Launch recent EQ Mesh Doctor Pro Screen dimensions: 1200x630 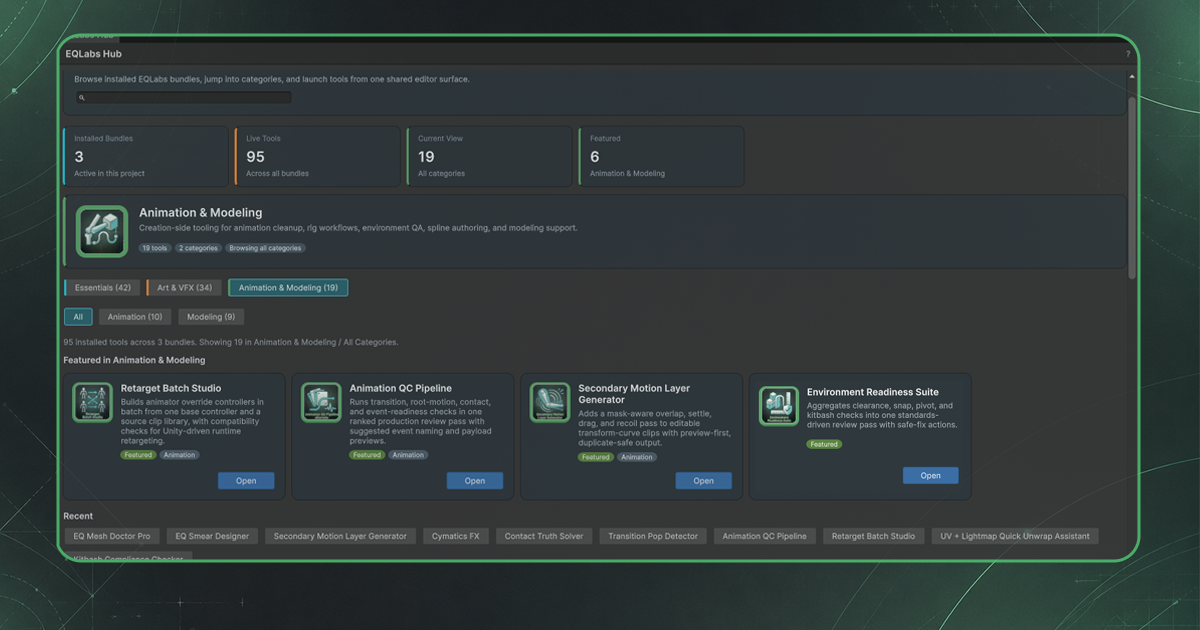[112, 536]
